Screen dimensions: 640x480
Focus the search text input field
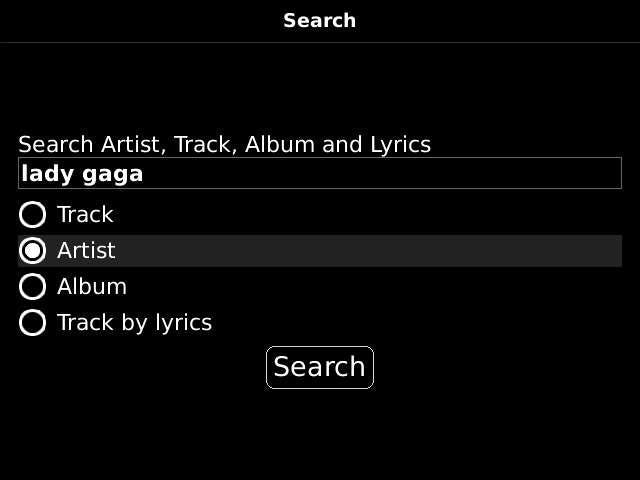tap(320, 174)
